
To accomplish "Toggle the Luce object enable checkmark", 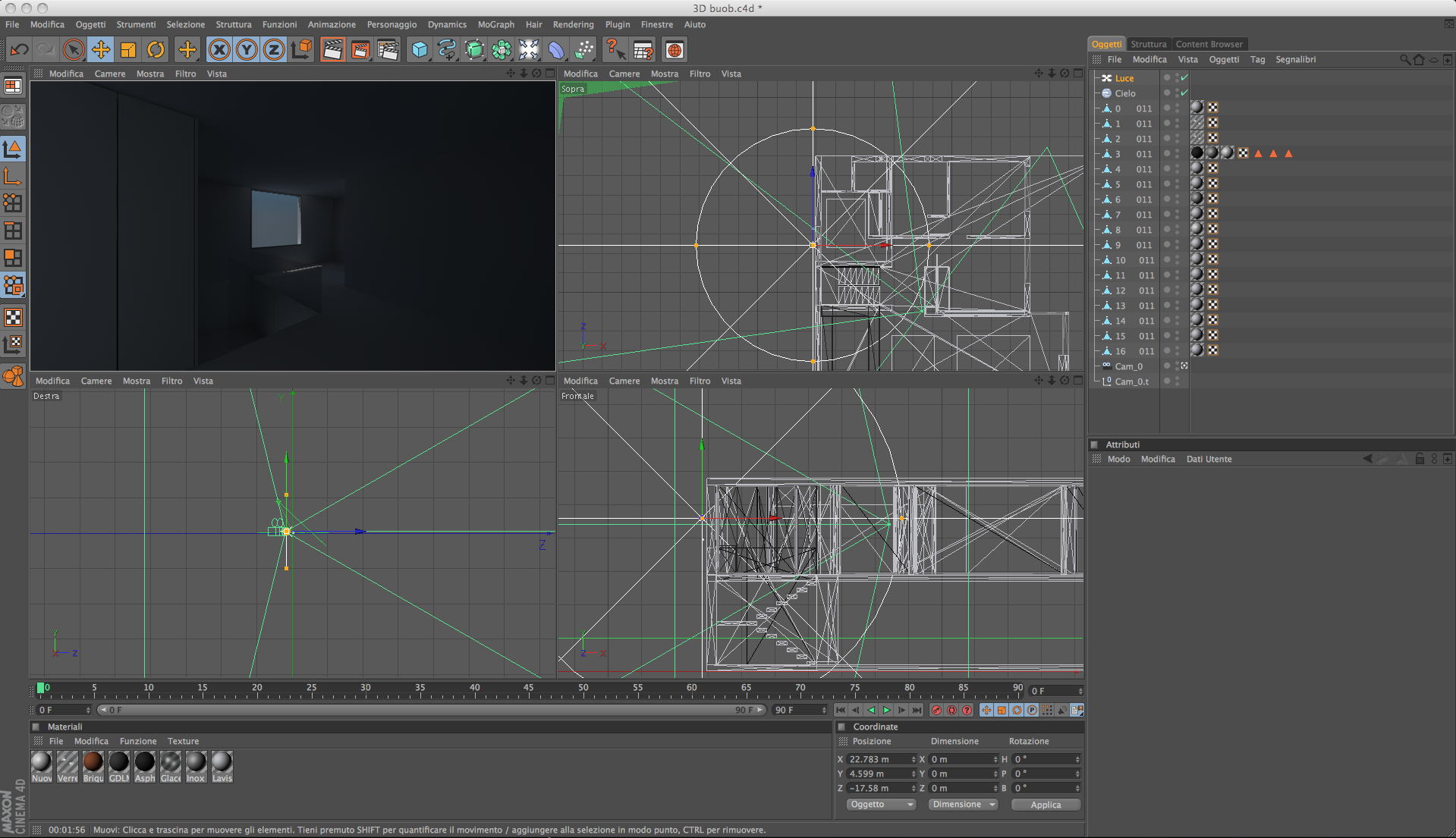I will coord(1184,78).
